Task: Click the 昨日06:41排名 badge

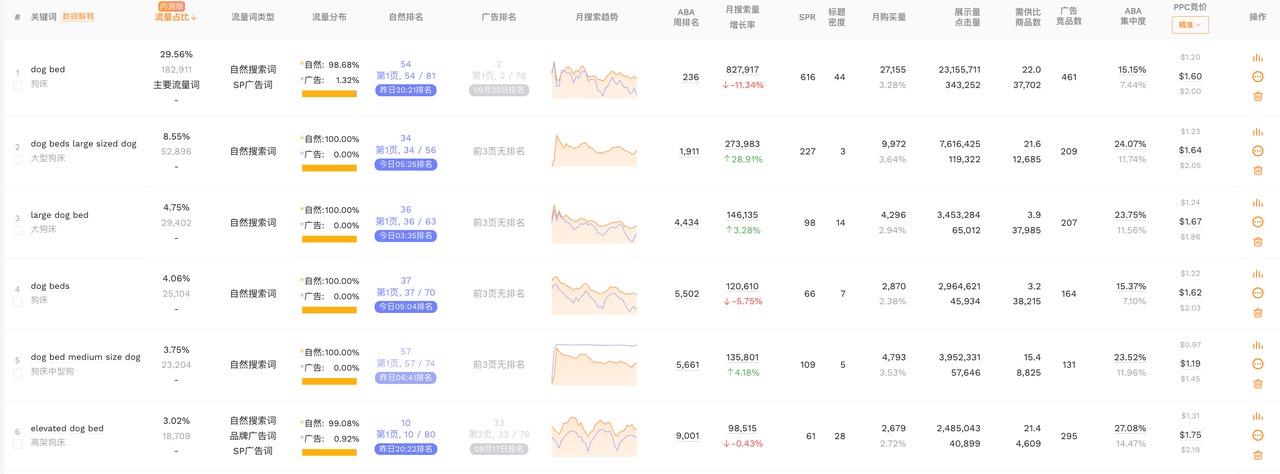Action: click(x=405, y=377)
